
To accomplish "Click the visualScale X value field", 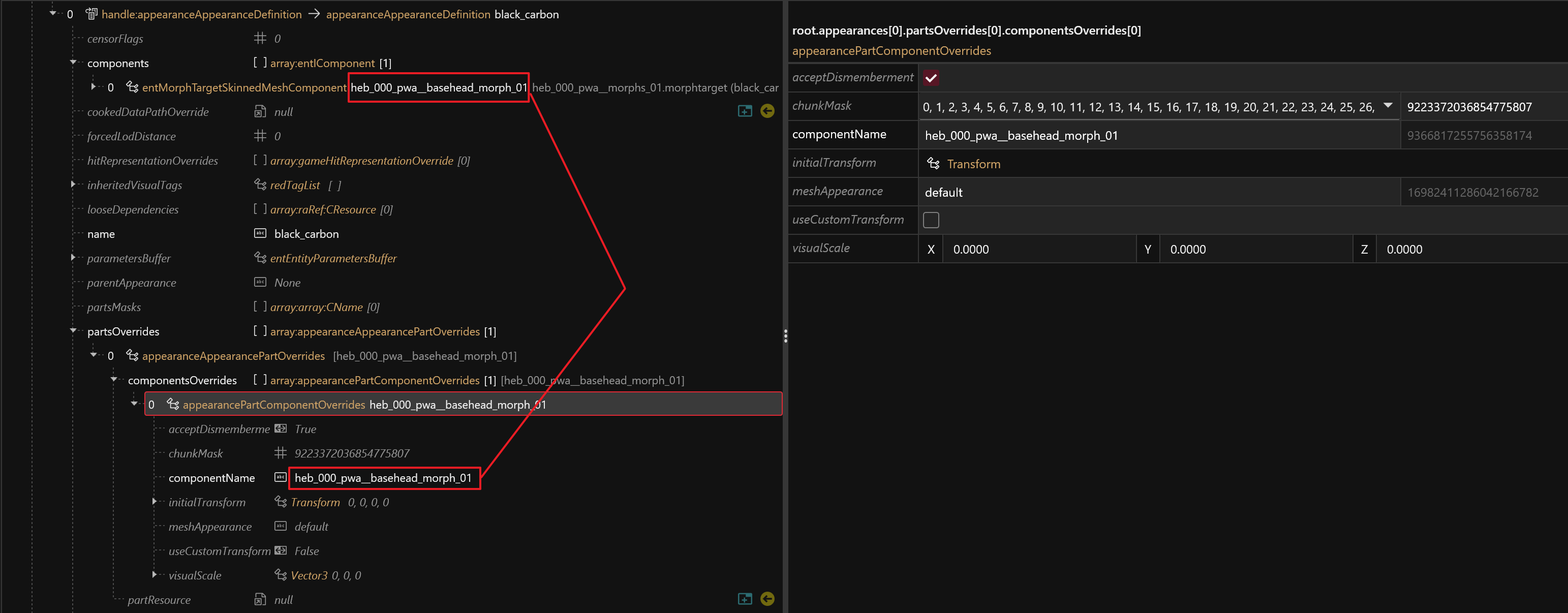I will point(1038,250).
